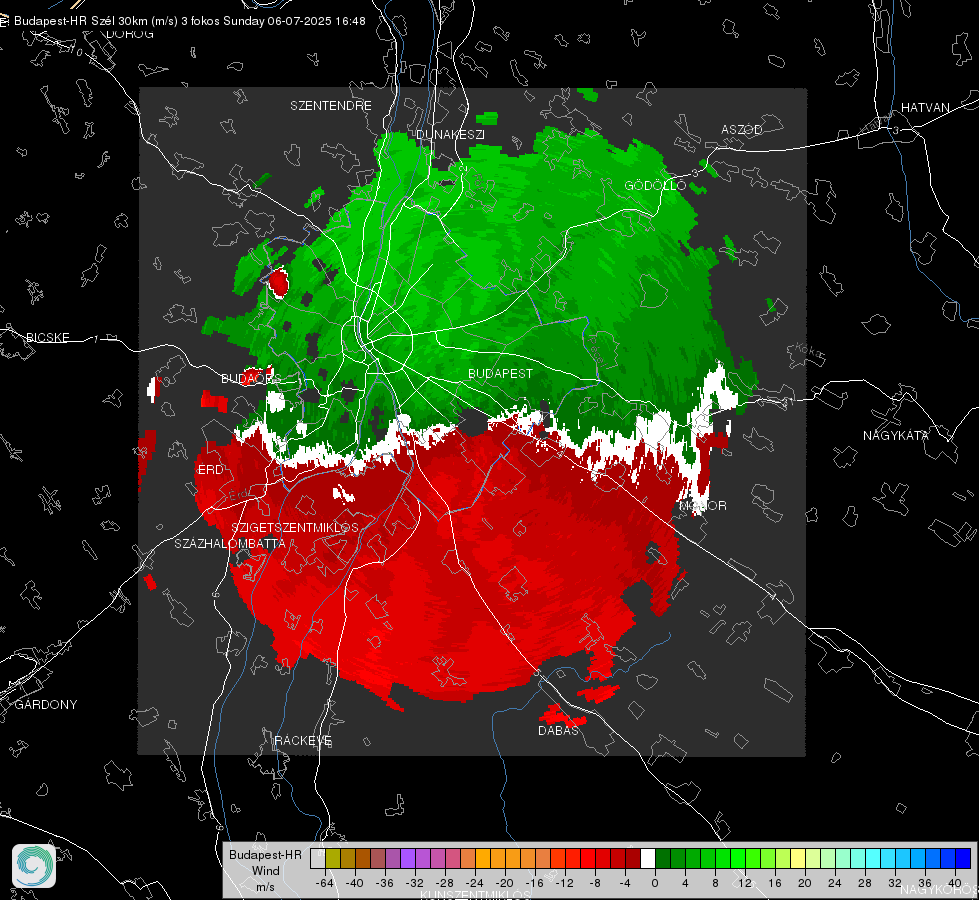Click the DABAS town label
The image size is (979, 900).
pyautogui.click(x=558, y=730)
